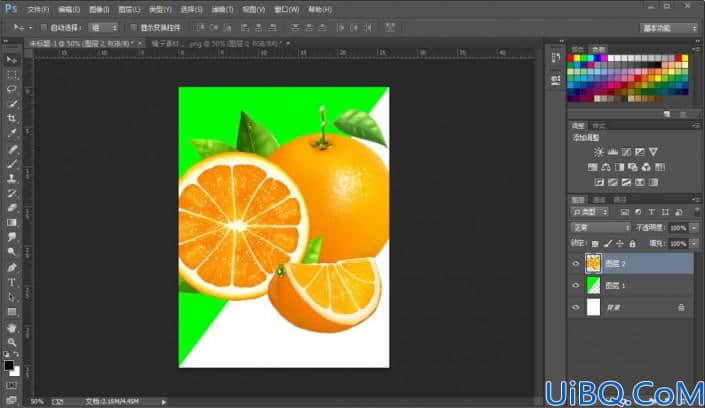Select the History Brush tool
The width and height of the screenshot is (705, 408).
pyautogui.click(x=12, y=193)
